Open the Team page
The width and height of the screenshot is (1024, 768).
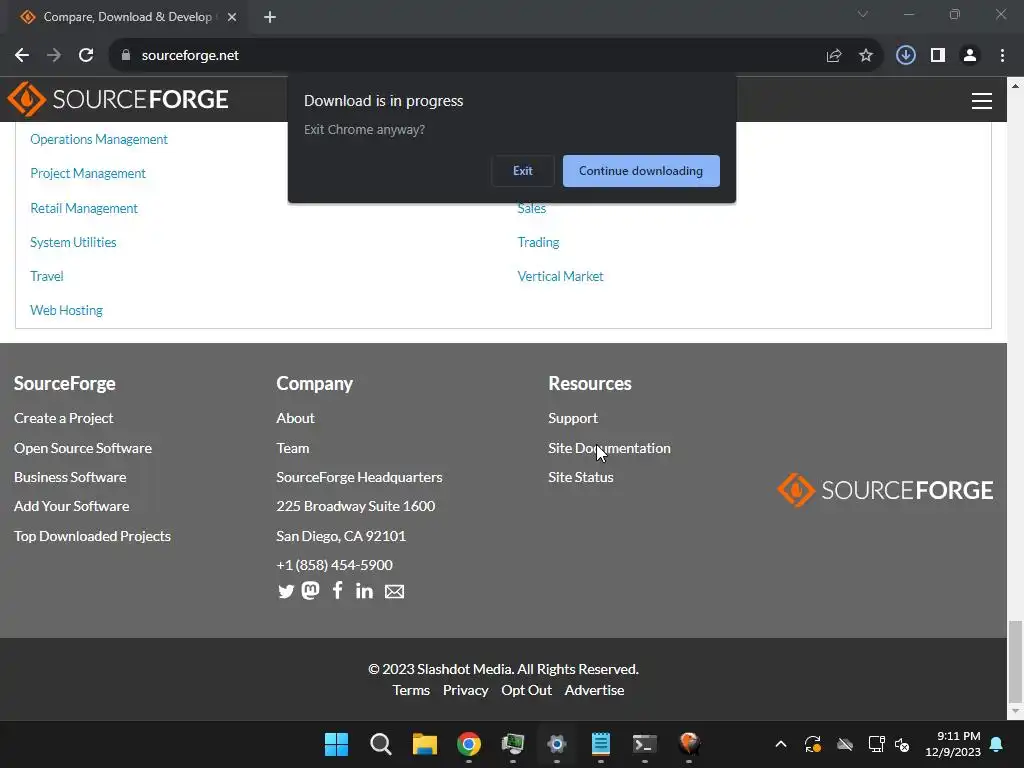[293, 448]
